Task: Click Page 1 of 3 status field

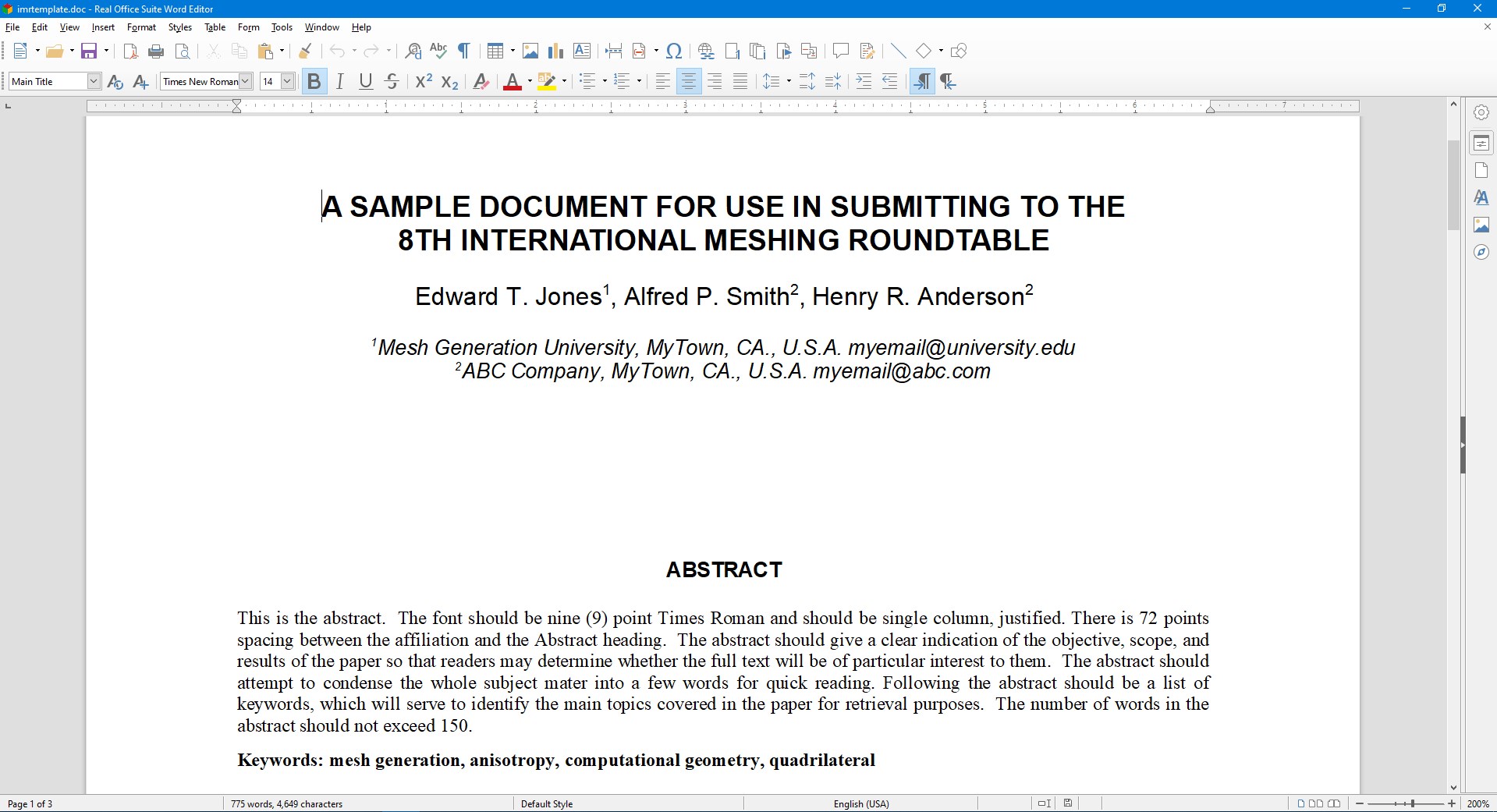Action: coord(30,803)
